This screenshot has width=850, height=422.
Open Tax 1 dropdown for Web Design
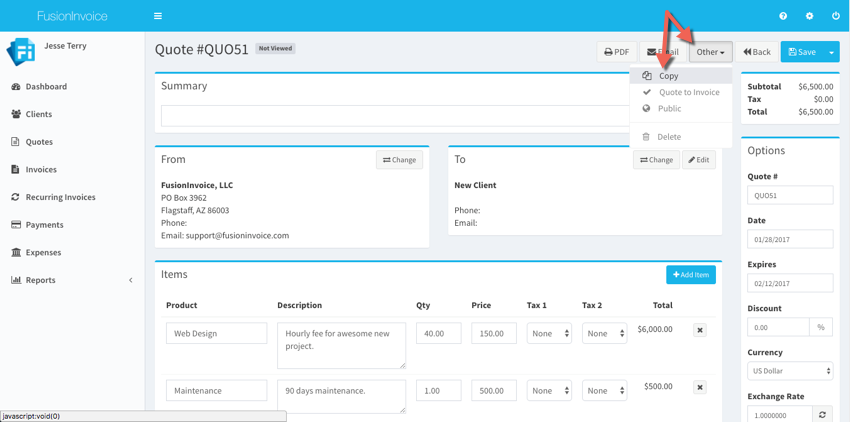coord(549,334)
